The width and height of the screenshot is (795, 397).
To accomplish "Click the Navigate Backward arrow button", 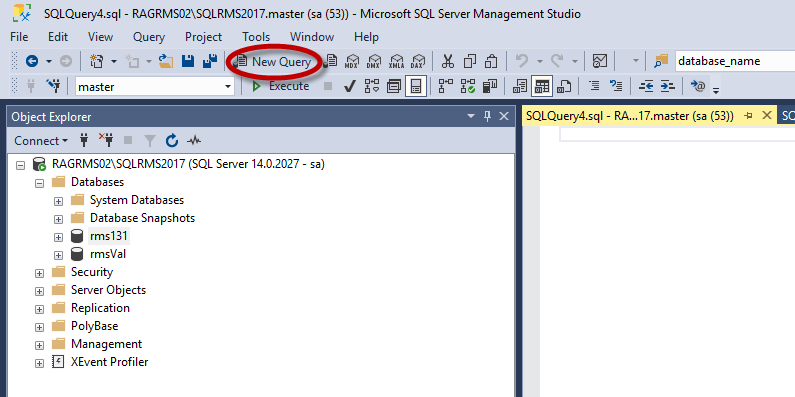I will pyautogui.click(x=32, y=62).
